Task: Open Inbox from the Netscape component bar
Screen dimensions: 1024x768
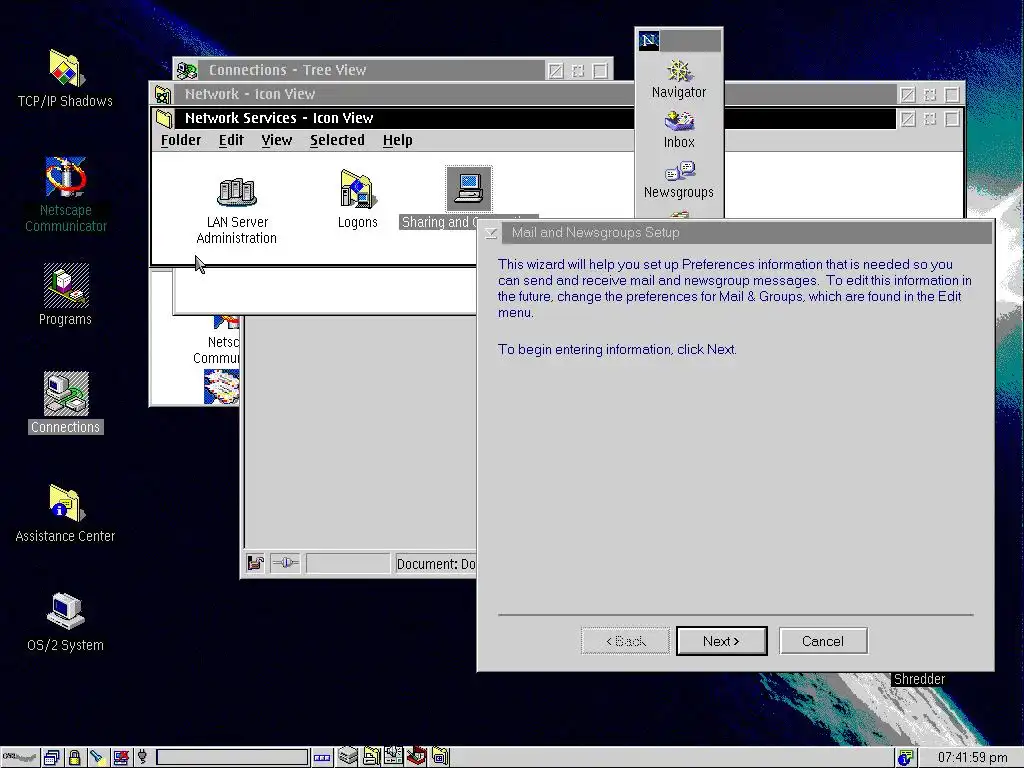Action: [x=679, y=129]
